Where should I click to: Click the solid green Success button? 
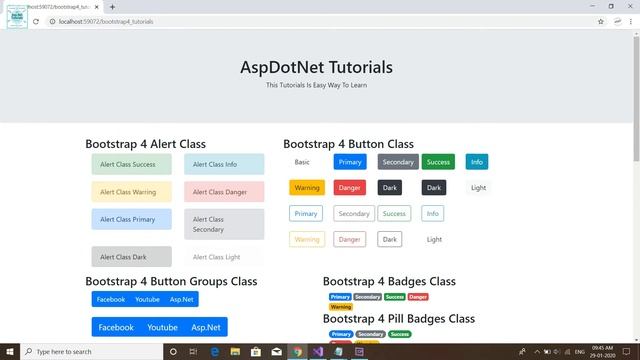click(x=438, y=162)
